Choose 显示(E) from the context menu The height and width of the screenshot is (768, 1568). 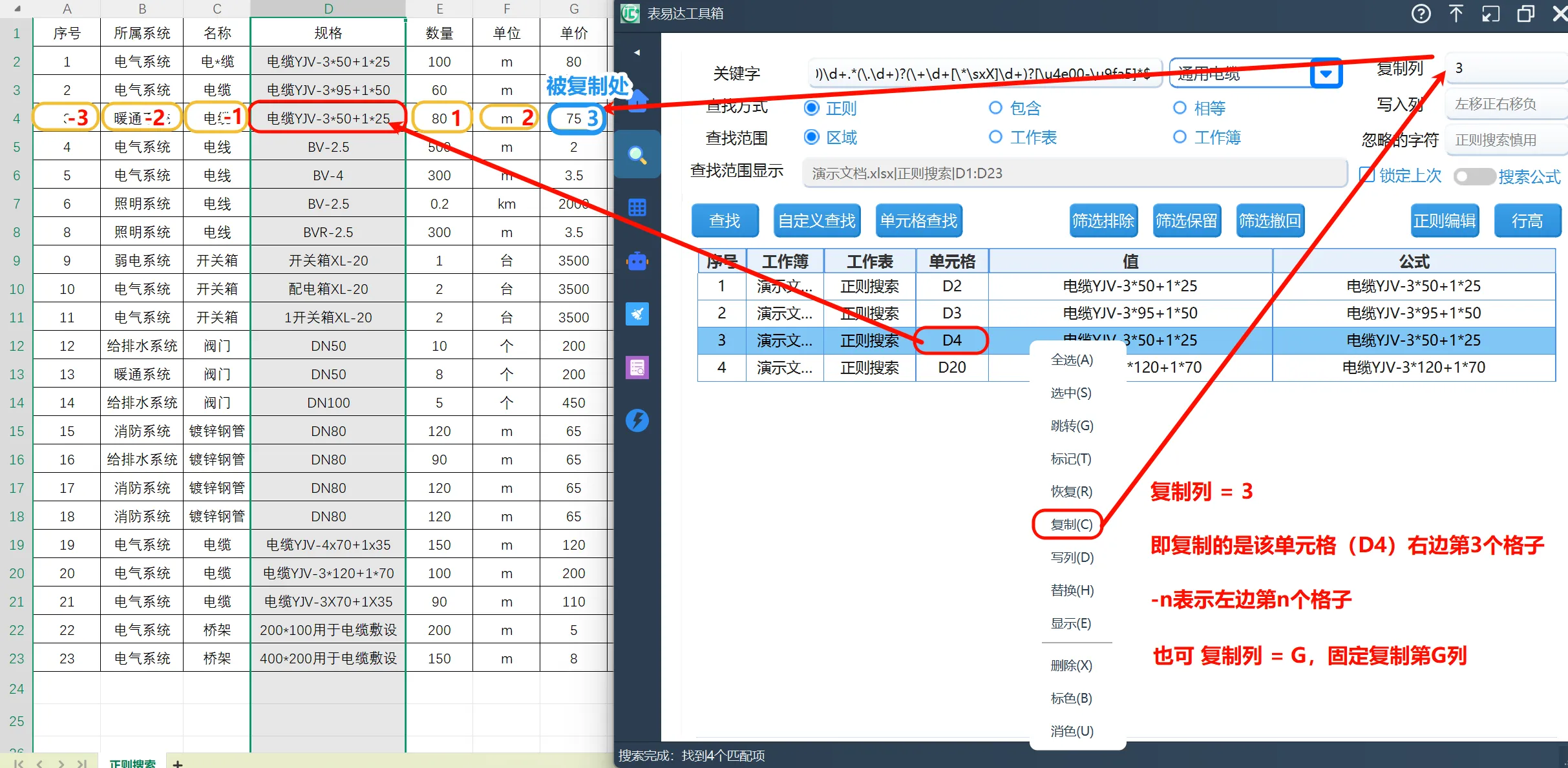(1070, 623)
